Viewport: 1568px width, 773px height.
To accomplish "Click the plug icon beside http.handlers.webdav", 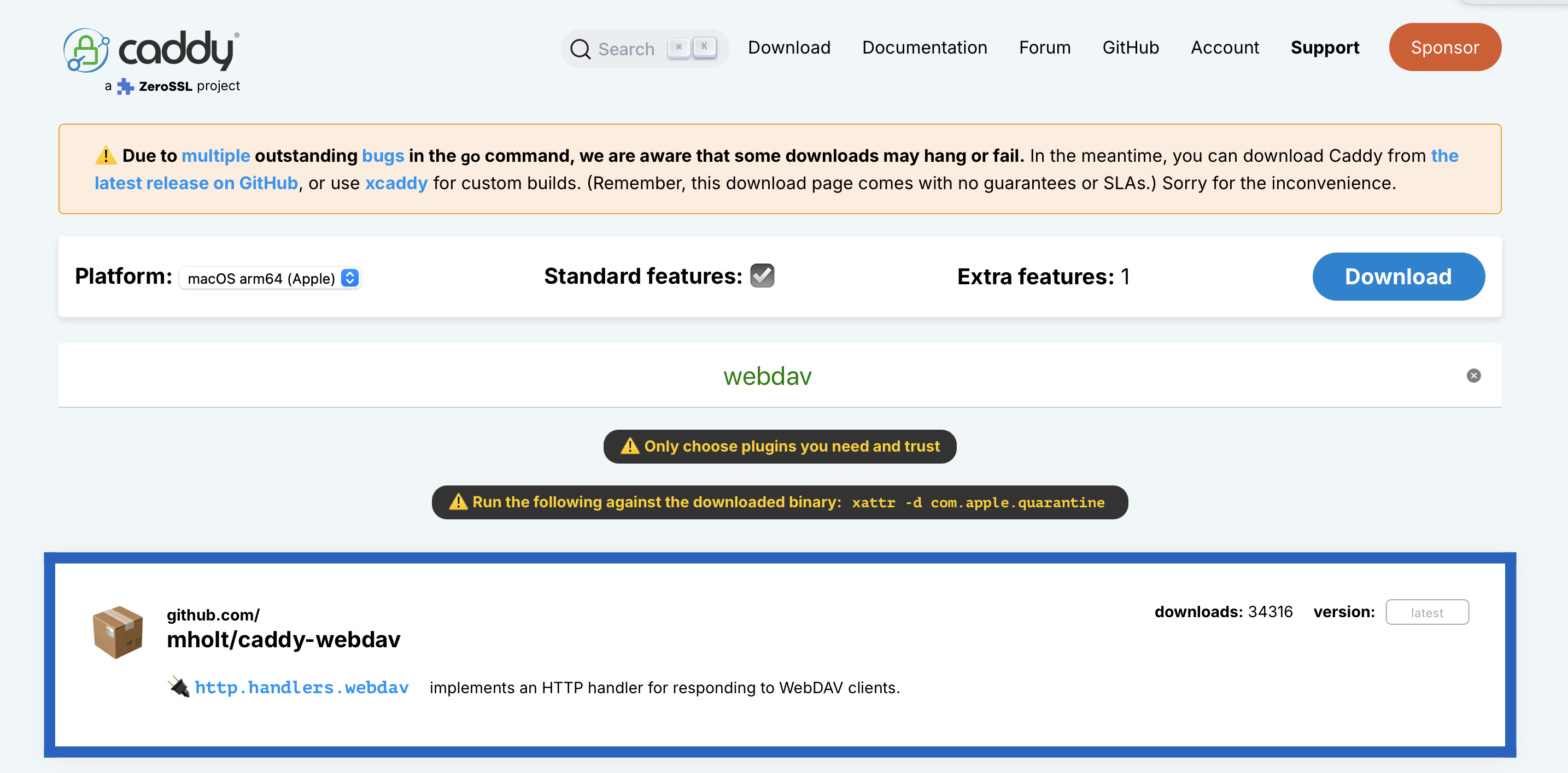I will 179,687.
